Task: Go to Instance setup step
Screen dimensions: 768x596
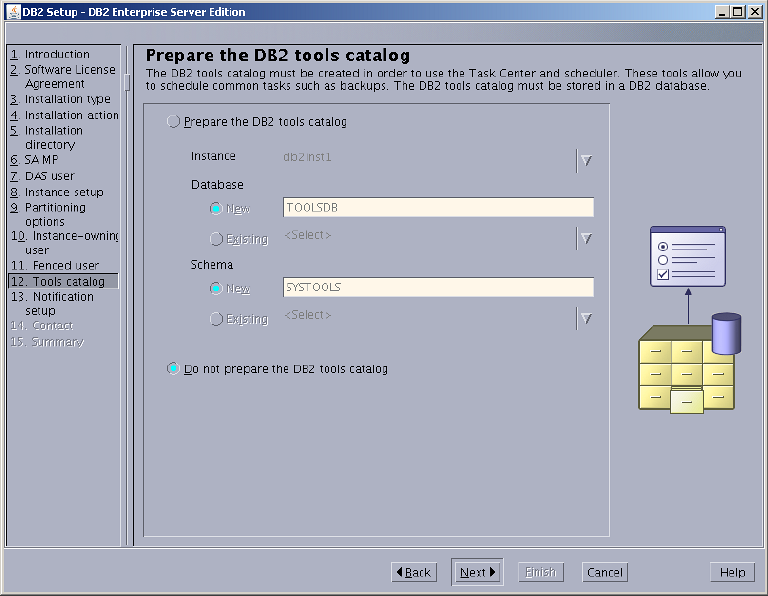Action: [x=57, y=192]
